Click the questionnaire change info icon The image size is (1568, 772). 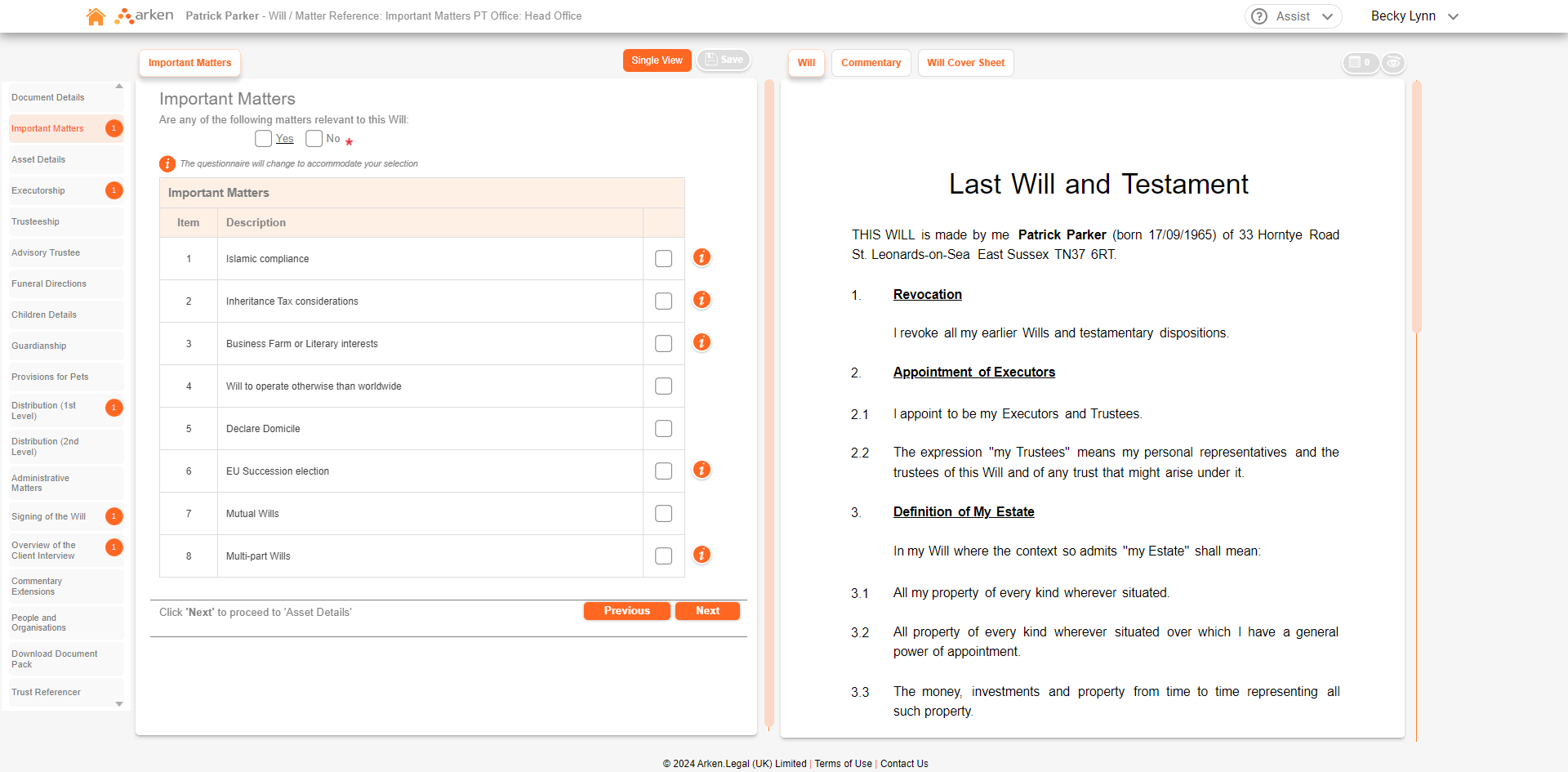167,164
